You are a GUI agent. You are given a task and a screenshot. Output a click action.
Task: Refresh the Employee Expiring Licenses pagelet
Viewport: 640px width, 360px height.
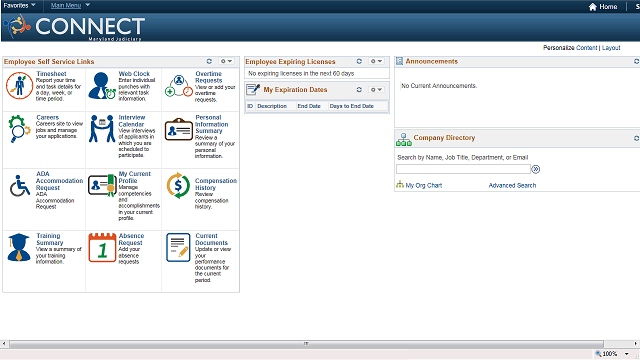pos(359,61)
